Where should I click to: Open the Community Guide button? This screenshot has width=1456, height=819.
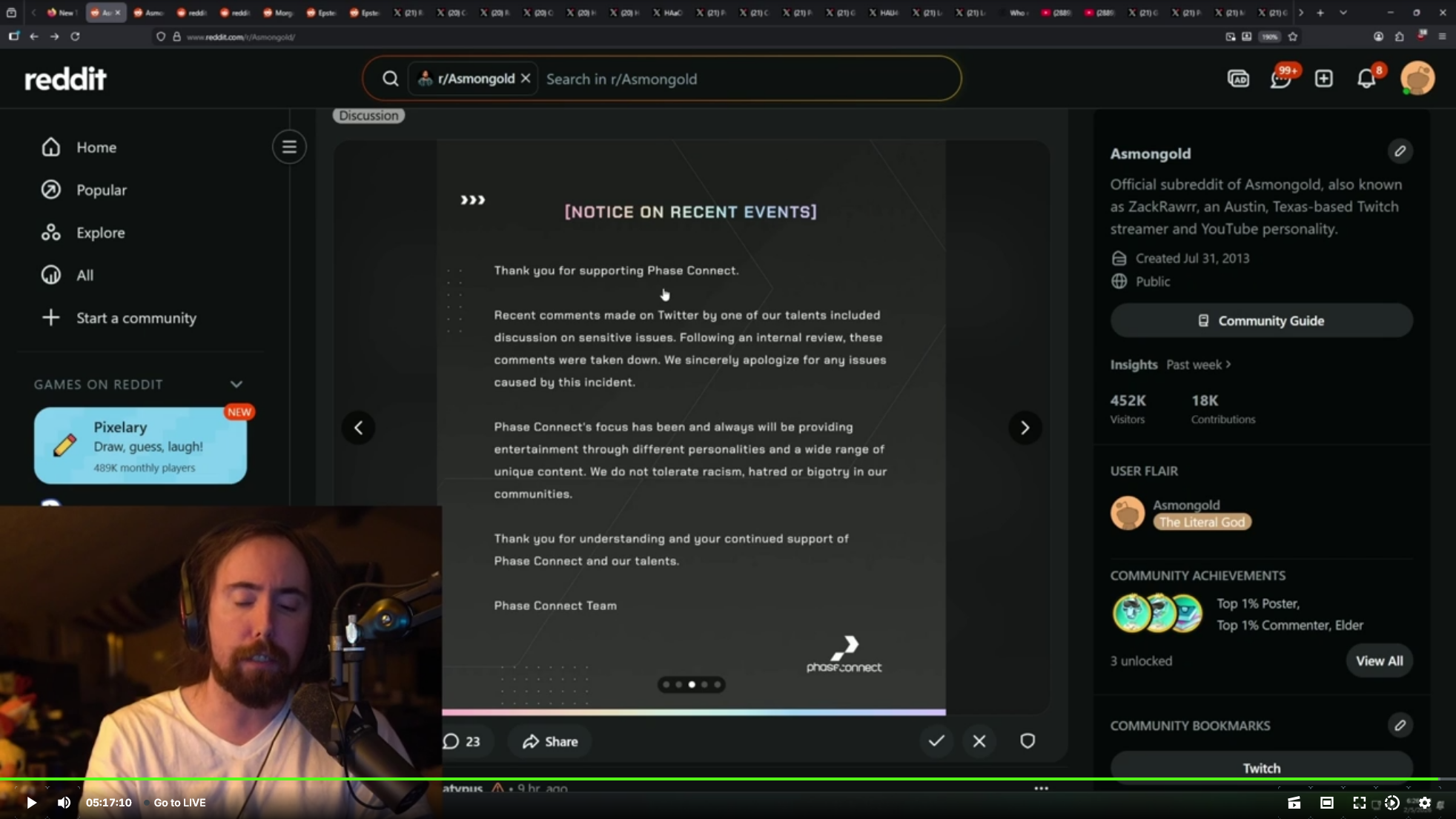point(1261,320)
